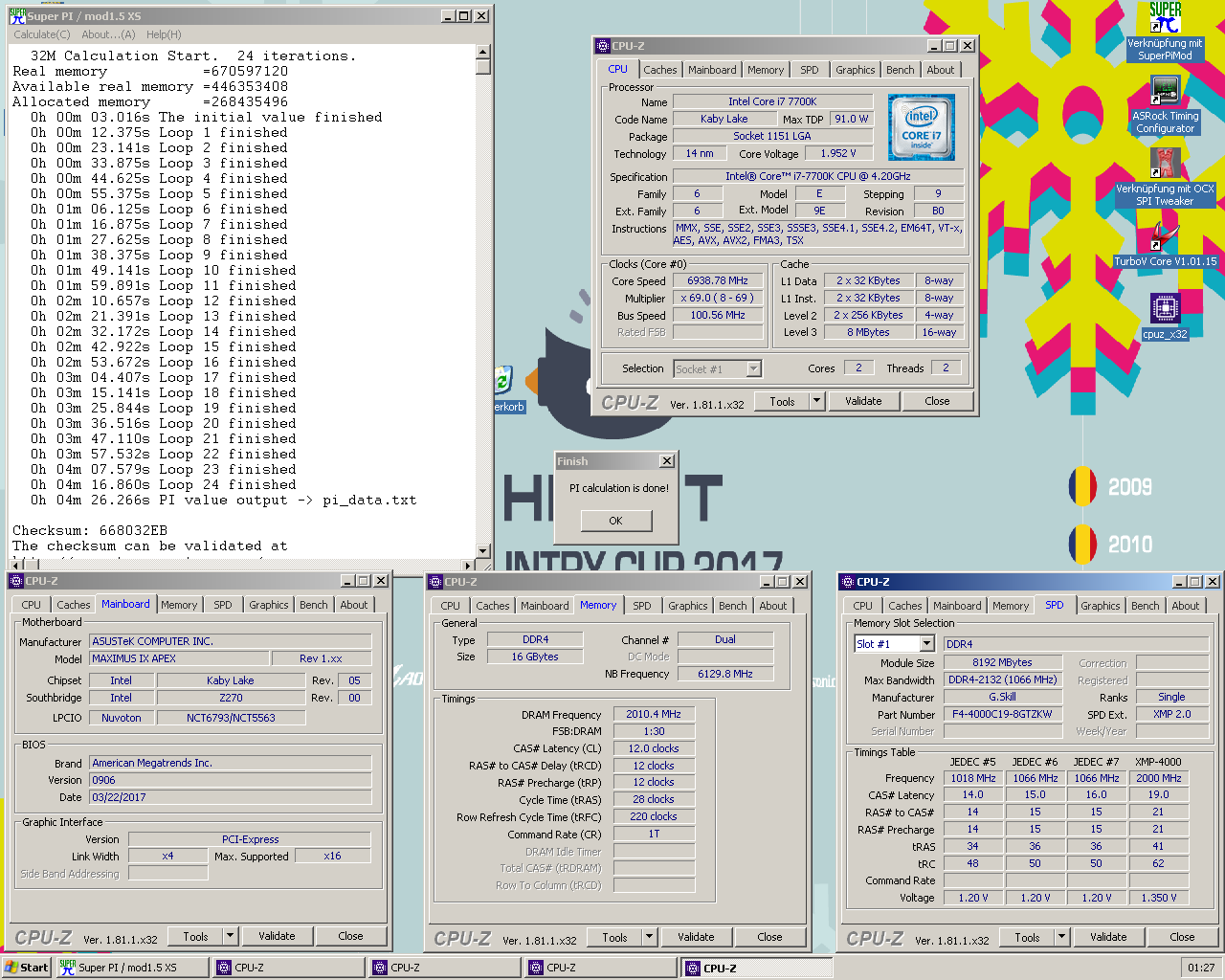Click the DRAM Frequency 2010.4 MHz value
Viewport: 1225px width, 980px height.
click(x=654, y=714)
